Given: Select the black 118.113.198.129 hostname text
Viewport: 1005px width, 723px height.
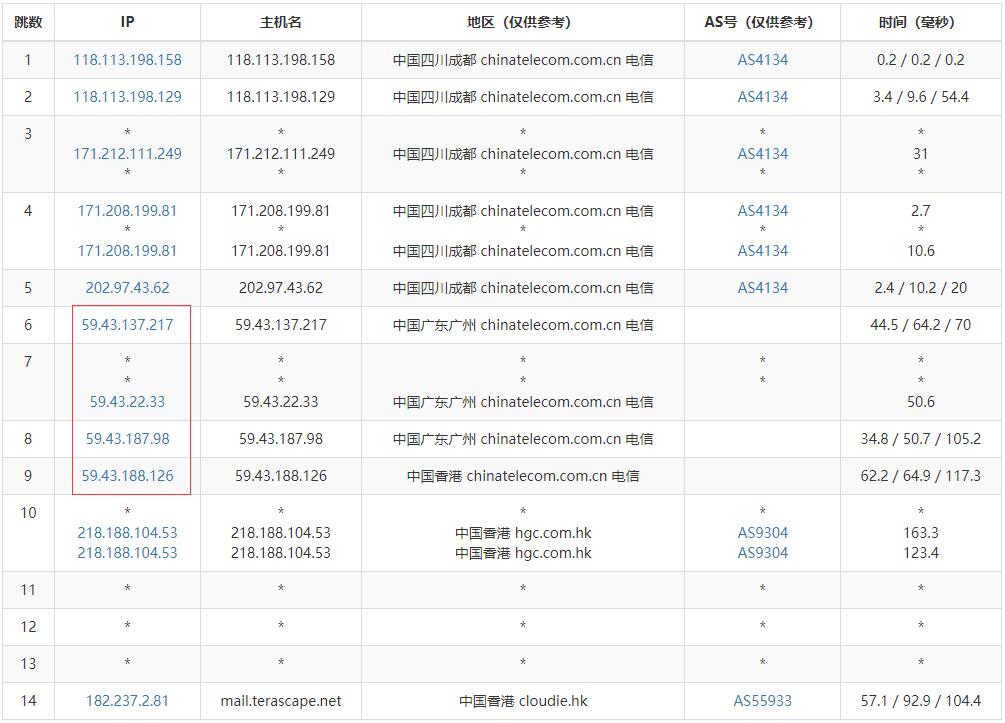Looking at the screenshot, I should click(x=281, y=97).
